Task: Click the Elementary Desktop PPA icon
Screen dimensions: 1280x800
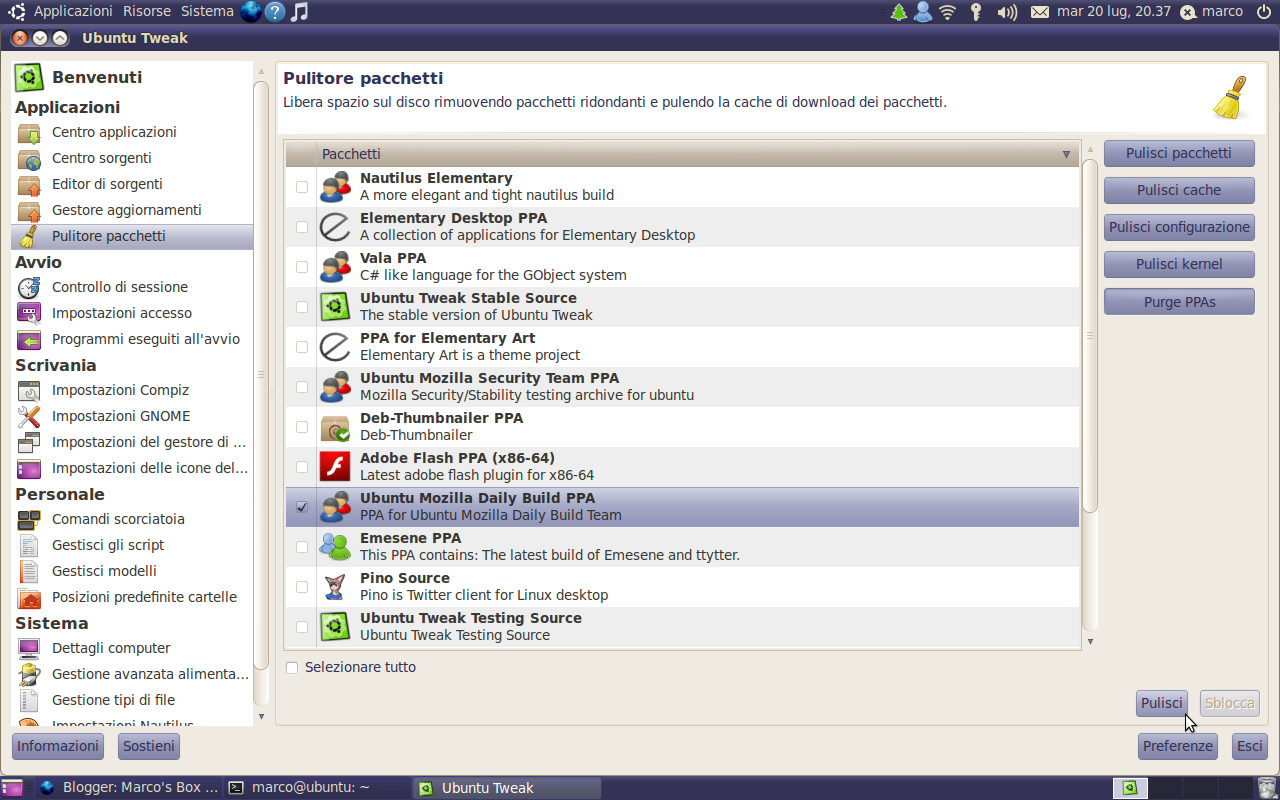Action: coord(335,227)
